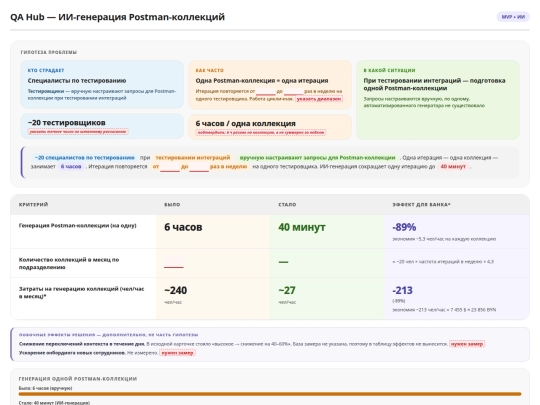Viewport: 540px width, 405px height.
Task: Select the "В какой ситуации" card heading
Action: coord(389,70)
